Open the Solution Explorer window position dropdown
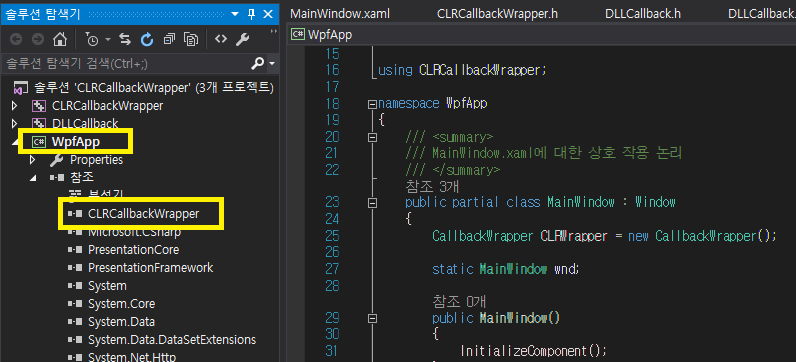Viewport: 796px width, 362px height. coord(235,14)
